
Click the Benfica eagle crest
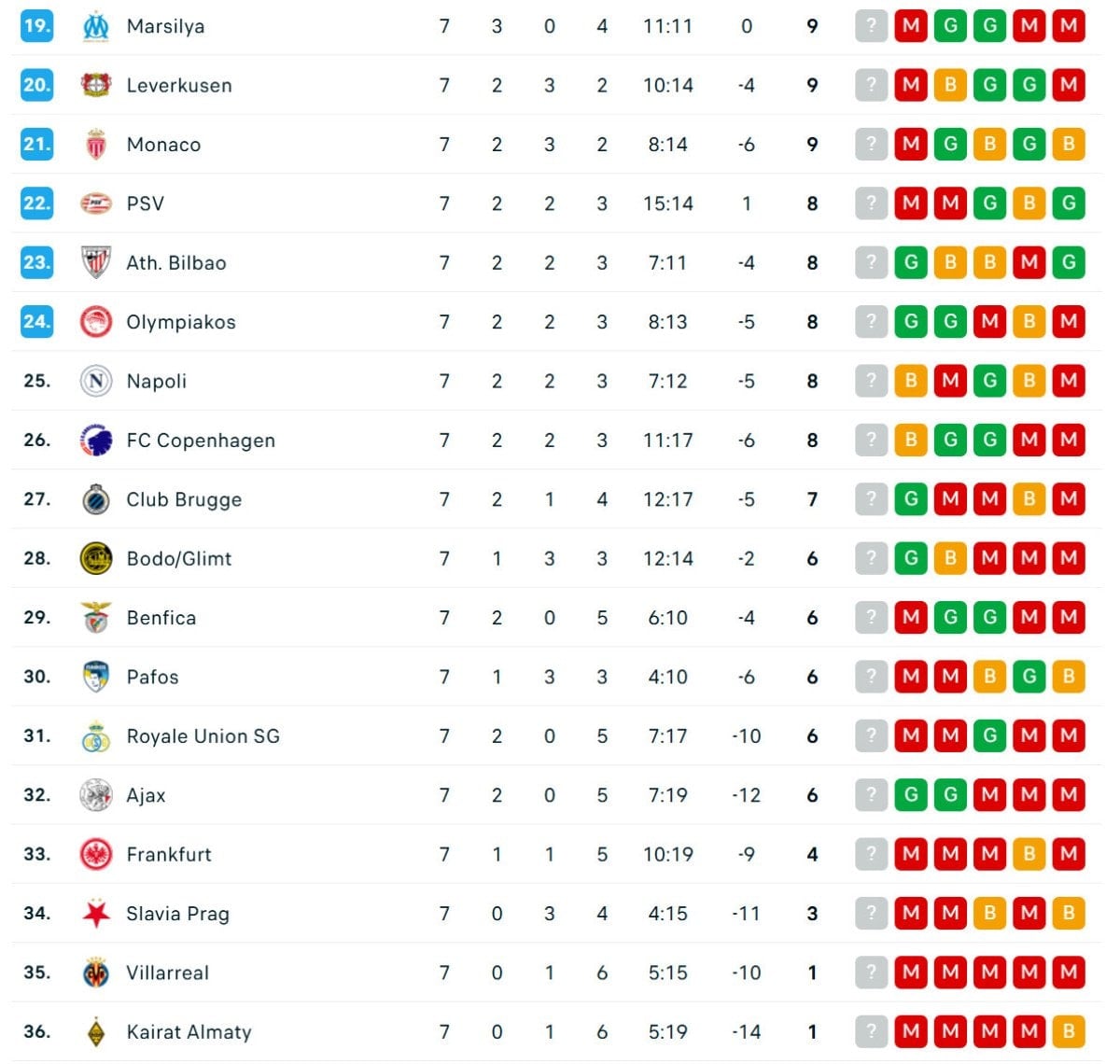point(96,618)
